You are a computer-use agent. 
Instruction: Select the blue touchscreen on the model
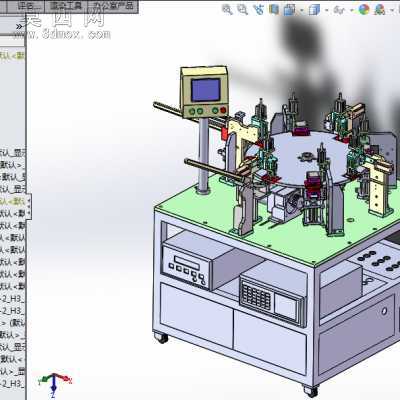click(205, 90)
